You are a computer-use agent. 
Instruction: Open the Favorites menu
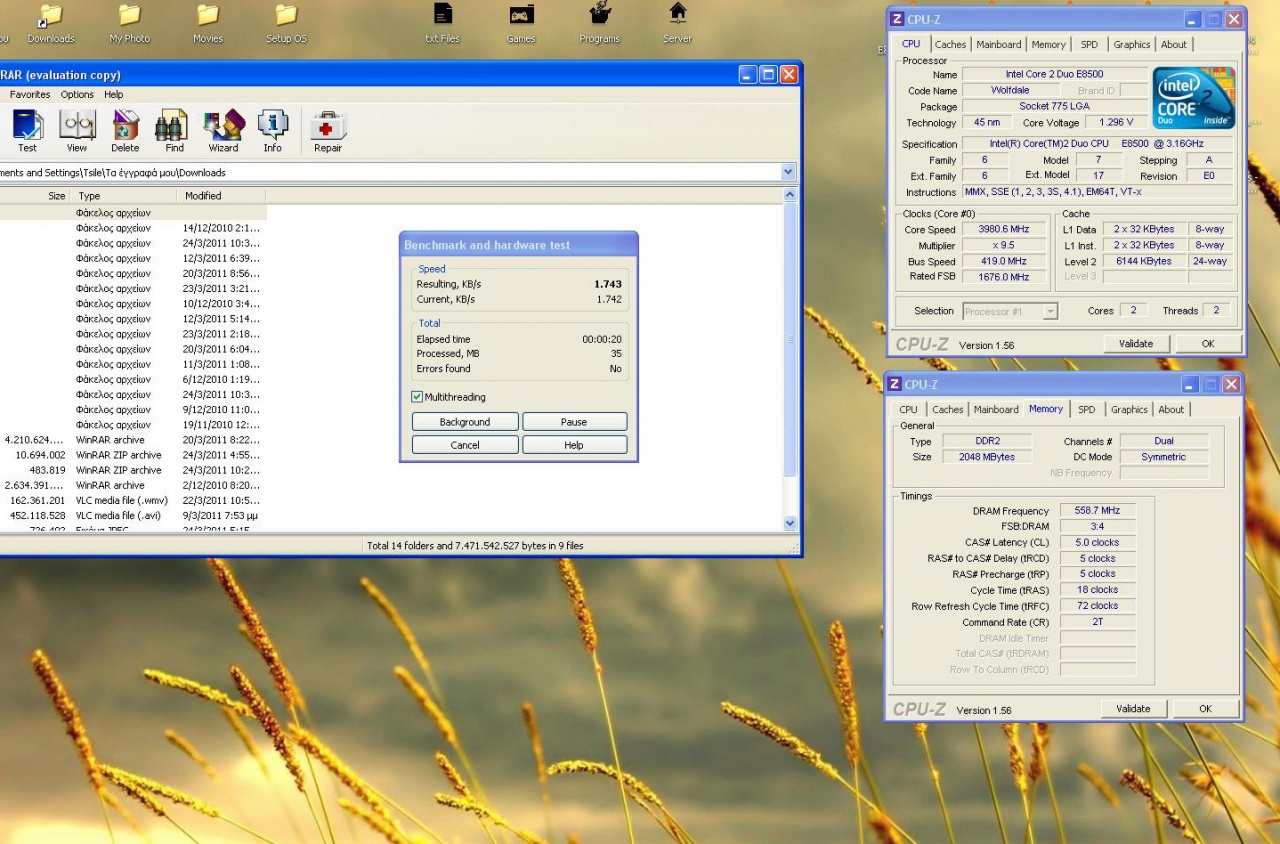click(30, 95)
